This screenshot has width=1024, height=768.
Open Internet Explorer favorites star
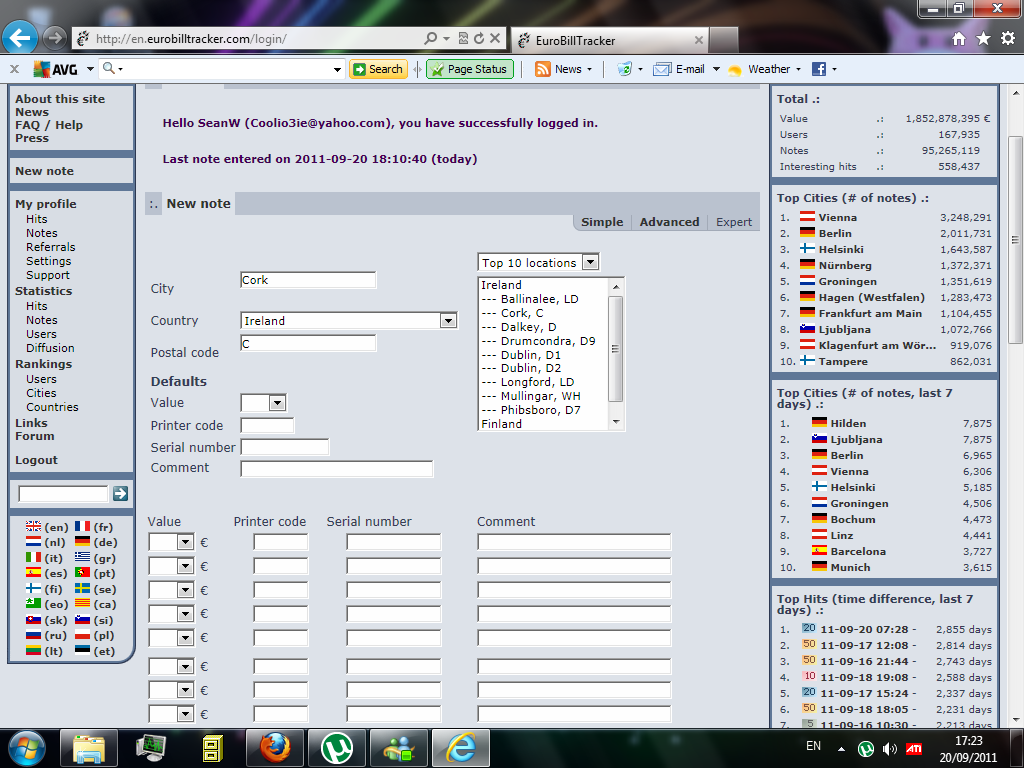983,38
